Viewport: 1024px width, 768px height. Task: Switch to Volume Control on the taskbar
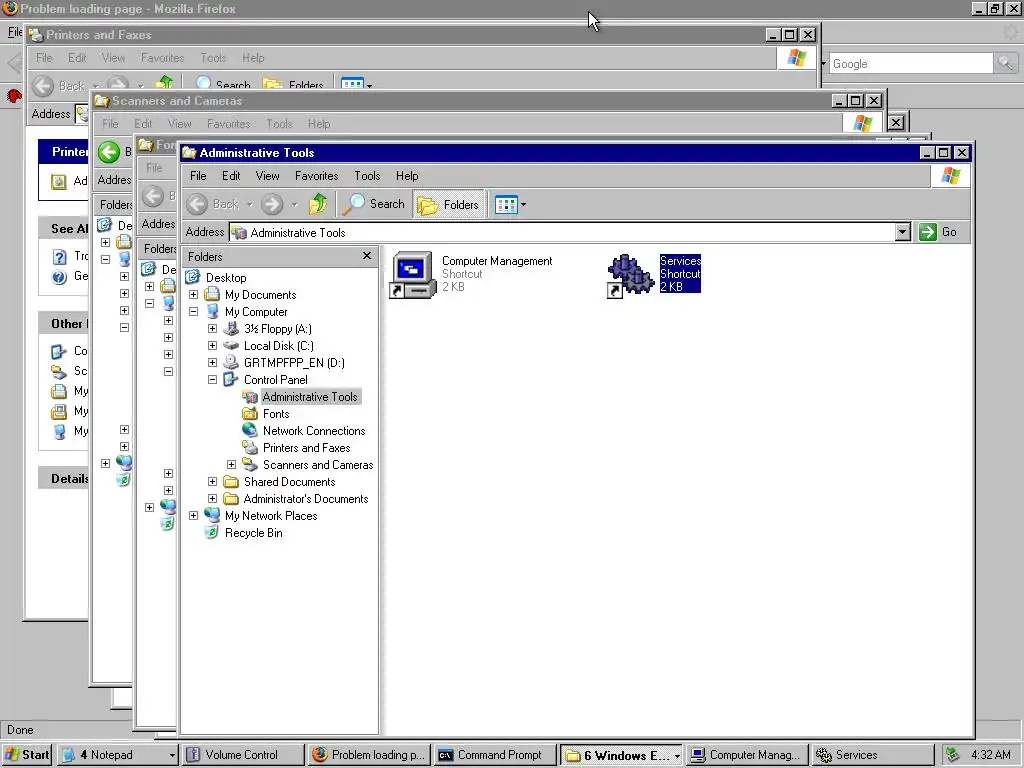pos(242,755)
